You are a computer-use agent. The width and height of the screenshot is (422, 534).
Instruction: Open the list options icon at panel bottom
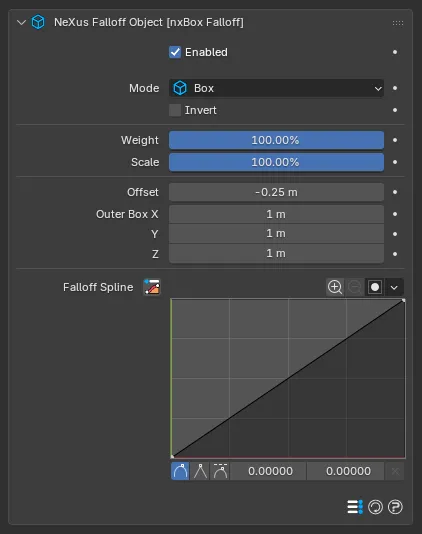click(x=355, y=507)
